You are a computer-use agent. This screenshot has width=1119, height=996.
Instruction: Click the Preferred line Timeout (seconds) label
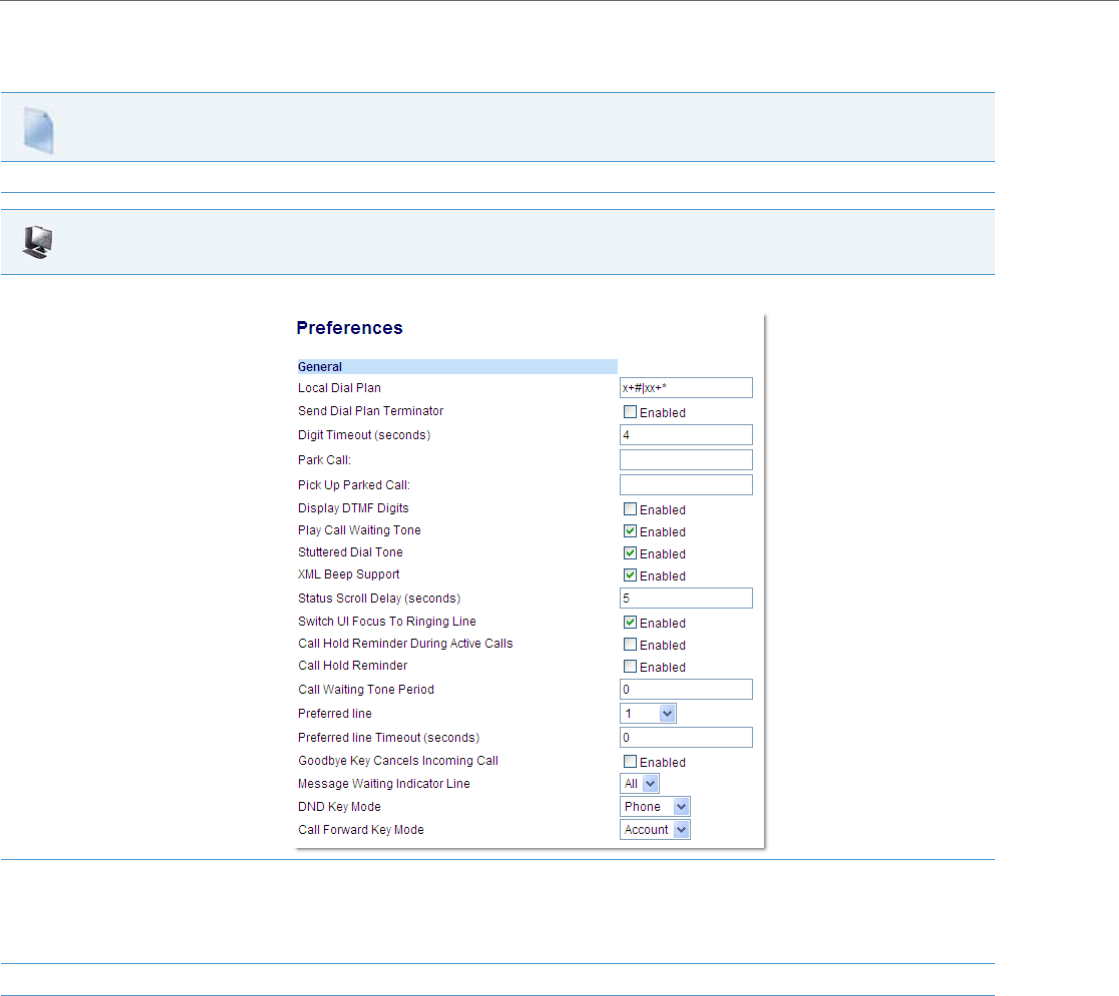[x=389, y=738]
